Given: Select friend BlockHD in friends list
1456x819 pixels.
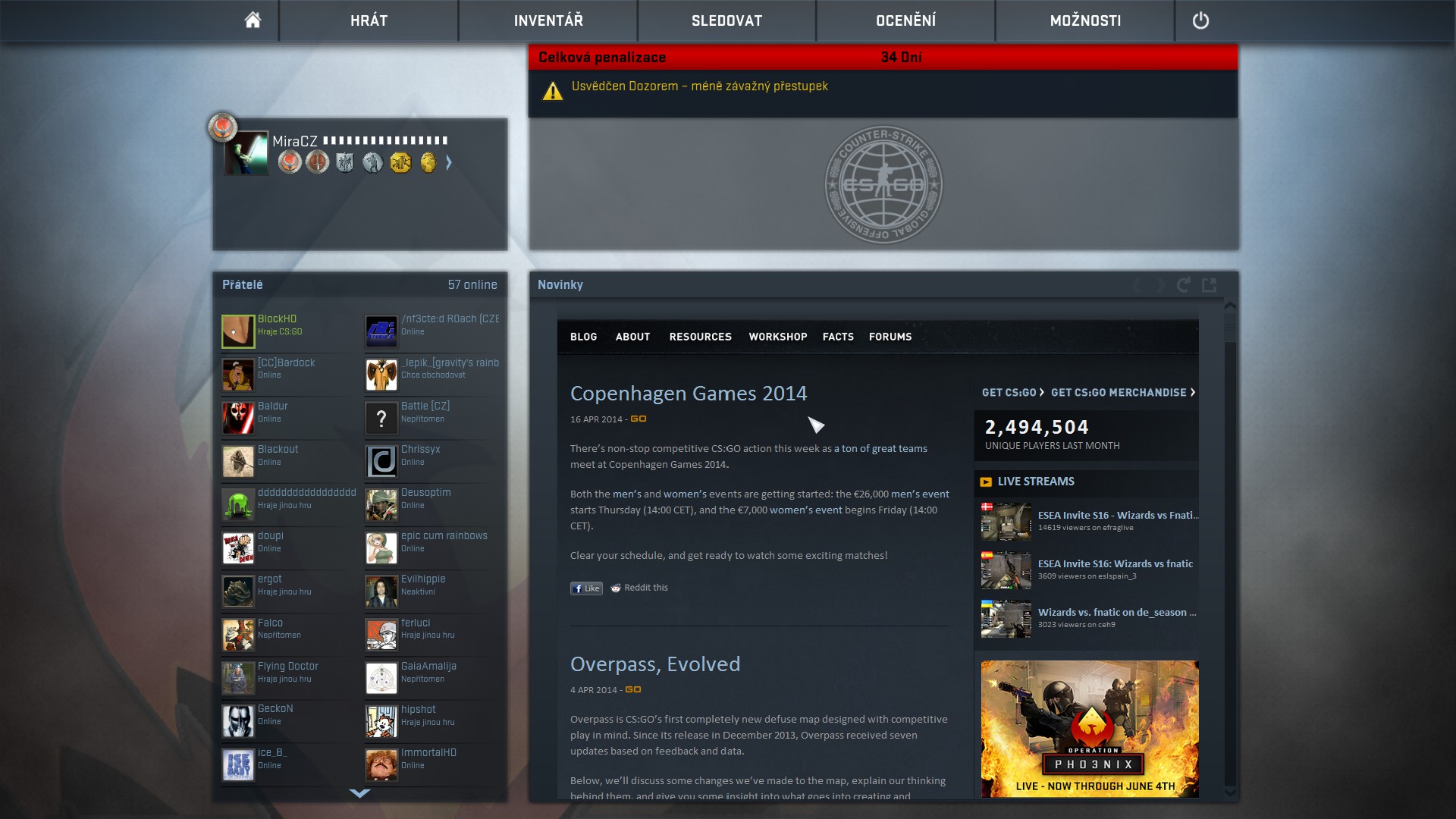Looking at the screenshot, I should click(277, 319).
